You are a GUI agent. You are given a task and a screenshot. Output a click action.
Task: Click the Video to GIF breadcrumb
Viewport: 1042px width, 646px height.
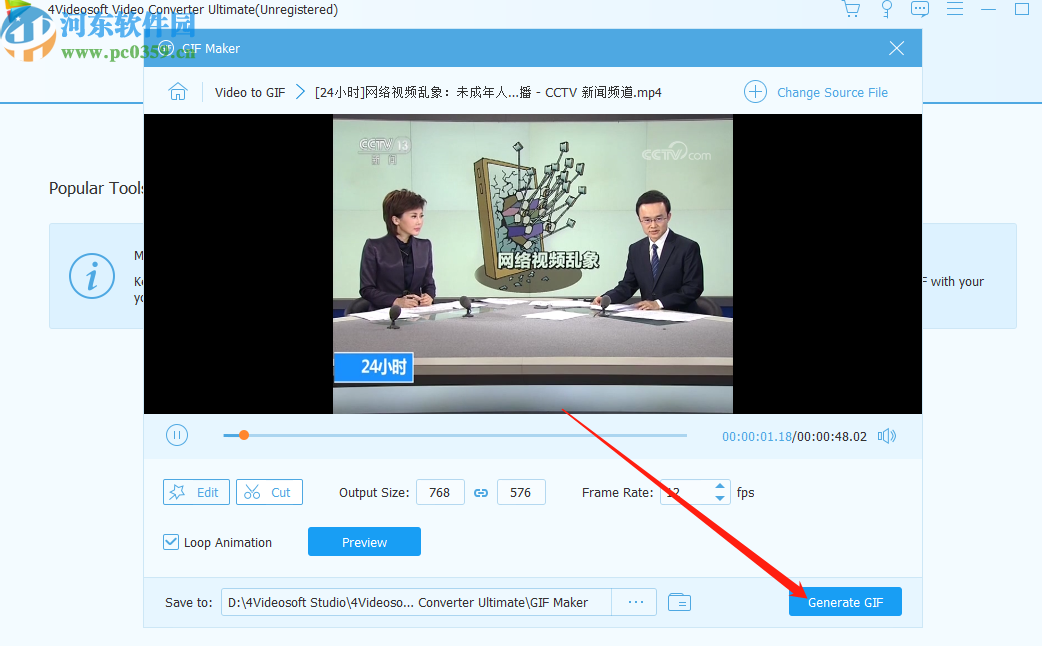tap(249, 91)
